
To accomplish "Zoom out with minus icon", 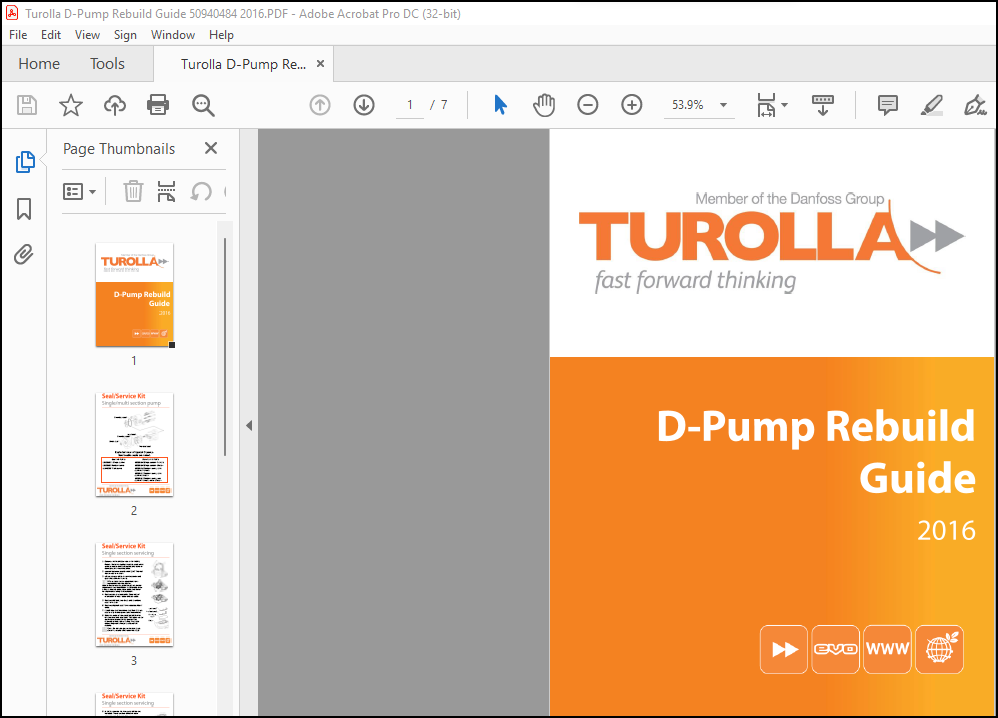I will [587, 105].
